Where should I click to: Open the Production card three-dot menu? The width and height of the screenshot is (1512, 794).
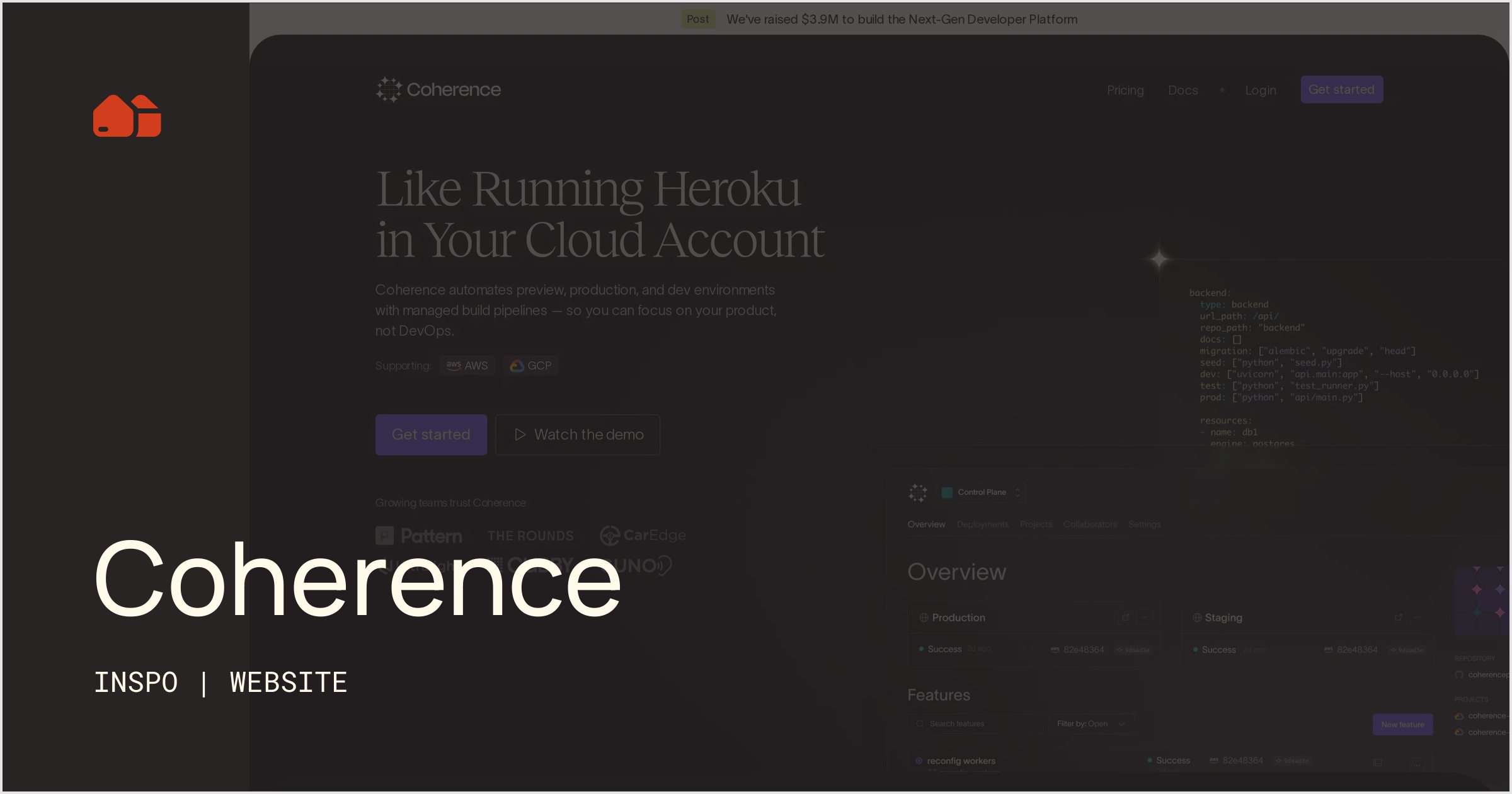click(x=1145, y=618)
